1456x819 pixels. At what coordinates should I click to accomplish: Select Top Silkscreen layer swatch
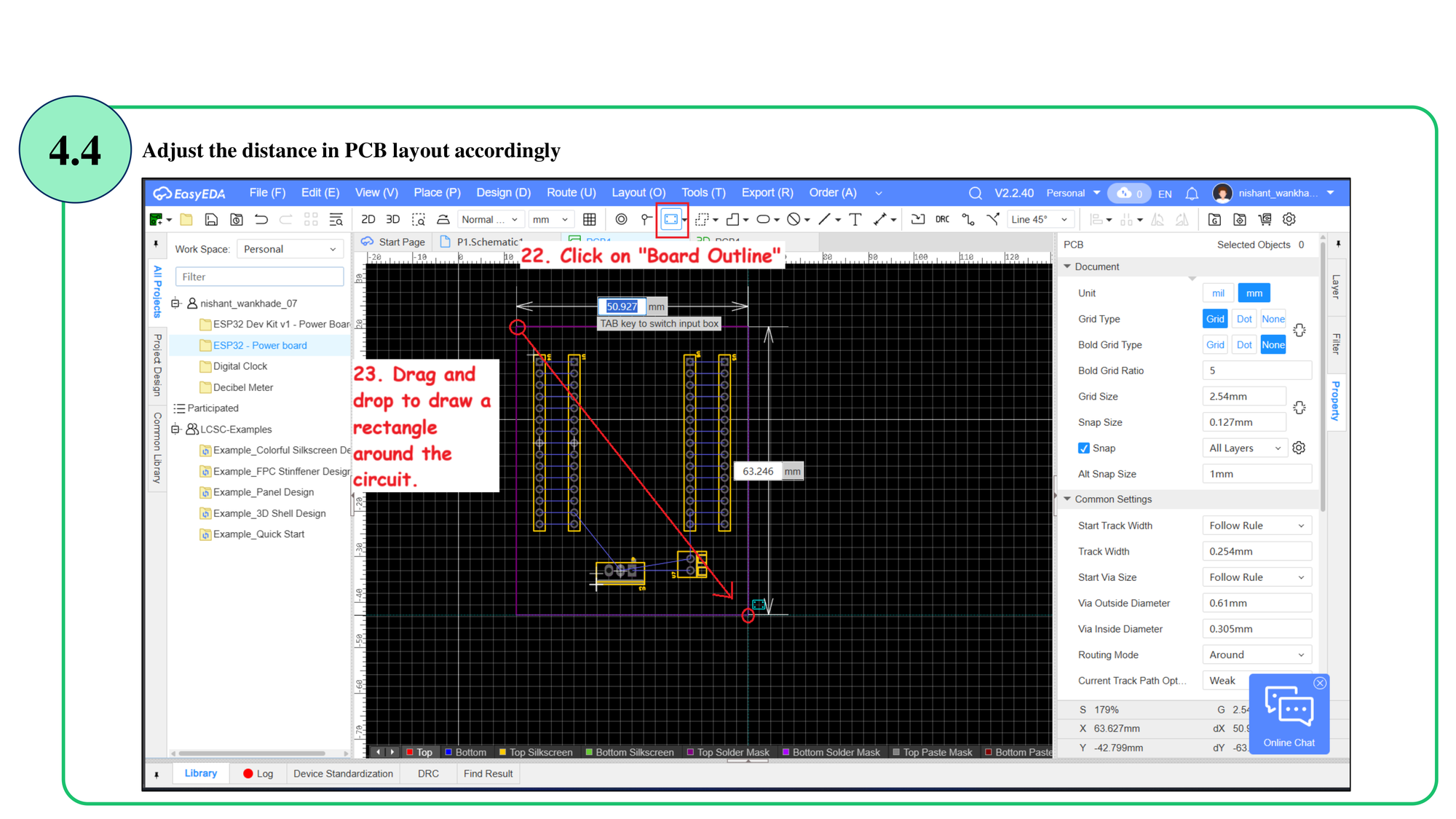(x=502, y=752)
